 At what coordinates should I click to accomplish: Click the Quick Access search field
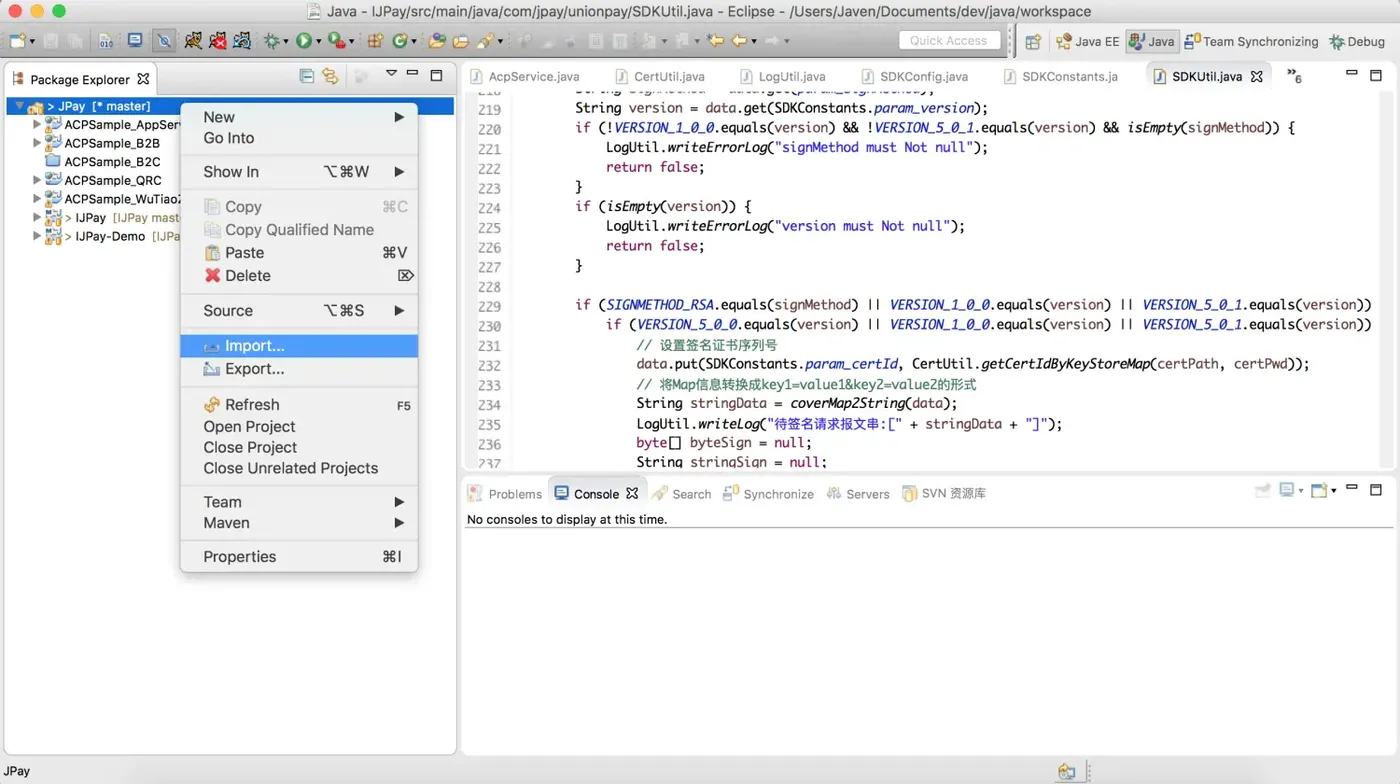(948, 40)
